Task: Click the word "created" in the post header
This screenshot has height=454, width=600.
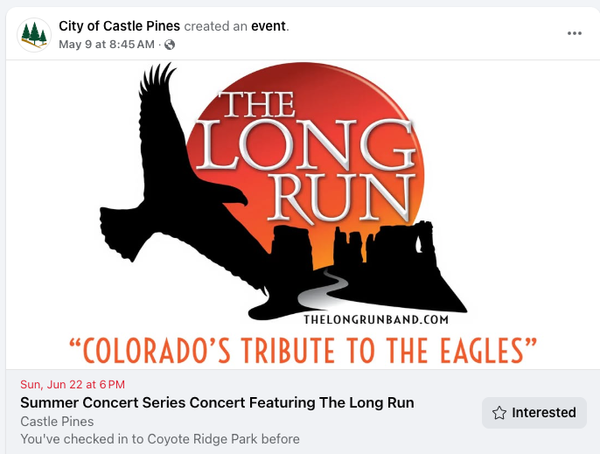Action: point(212,24)
